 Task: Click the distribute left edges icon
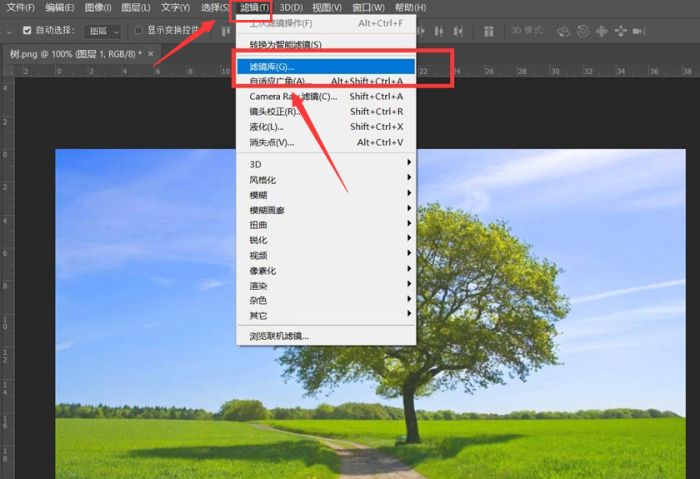pos(421,31)
